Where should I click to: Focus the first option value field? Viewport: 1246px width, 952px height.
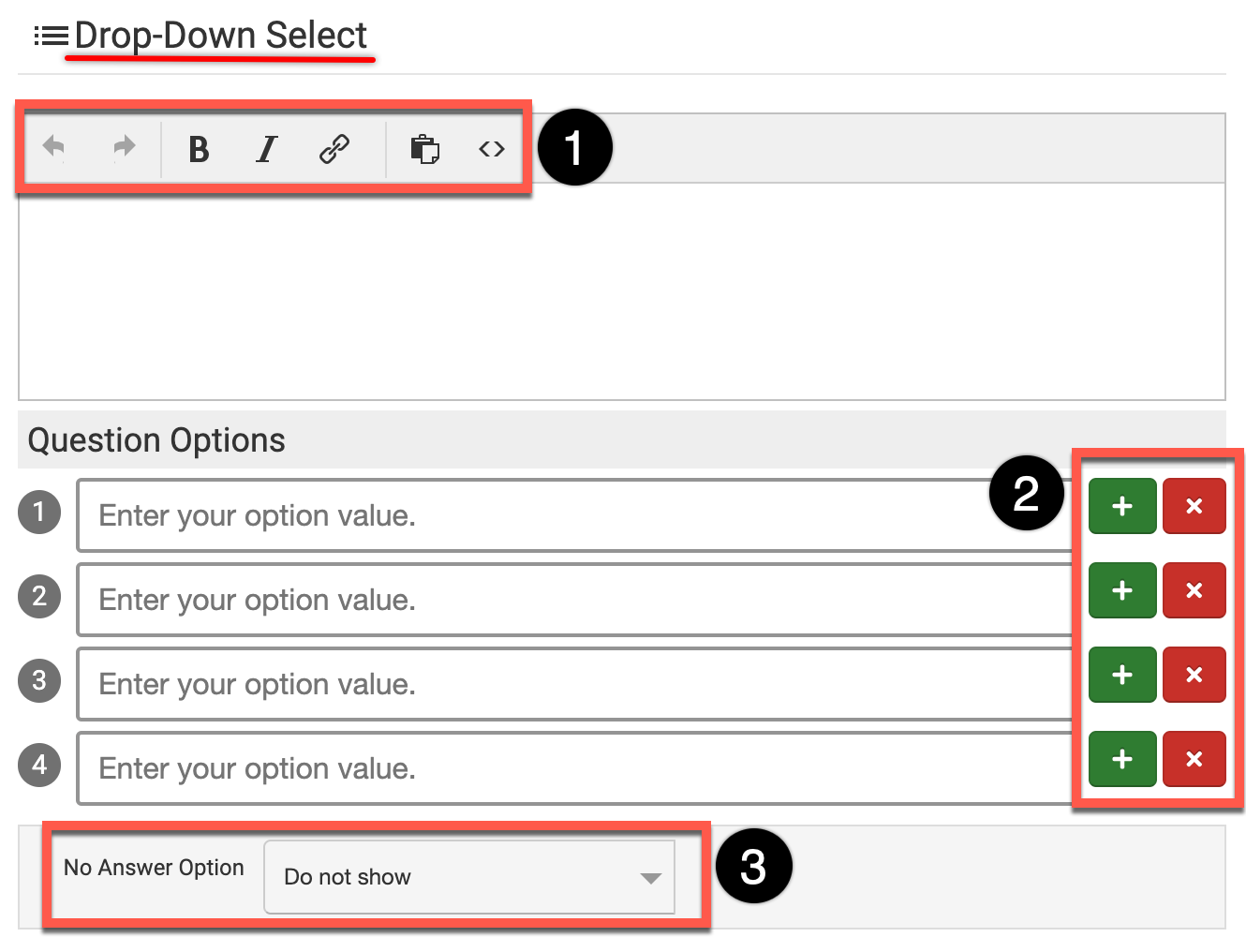click(562, 515)
